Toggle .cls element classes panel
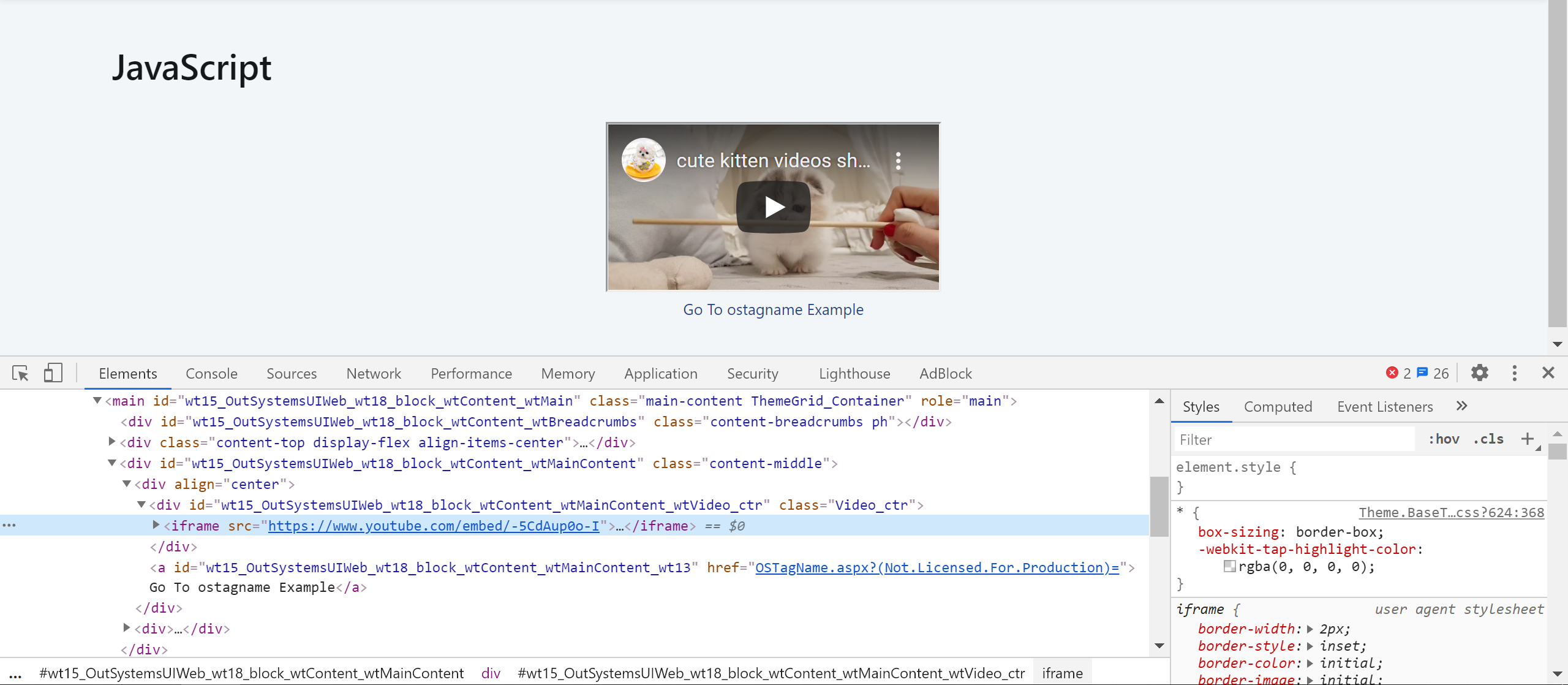Image resolution: width=1568 pixels, height=685 pixels. pos(1490,439)
